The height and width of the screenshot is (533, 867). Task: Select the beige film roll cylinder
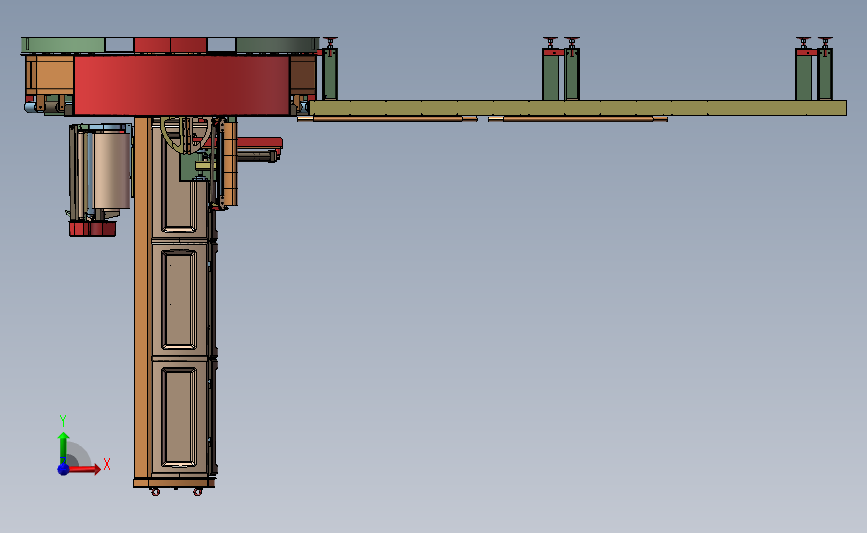pos(112,170)
